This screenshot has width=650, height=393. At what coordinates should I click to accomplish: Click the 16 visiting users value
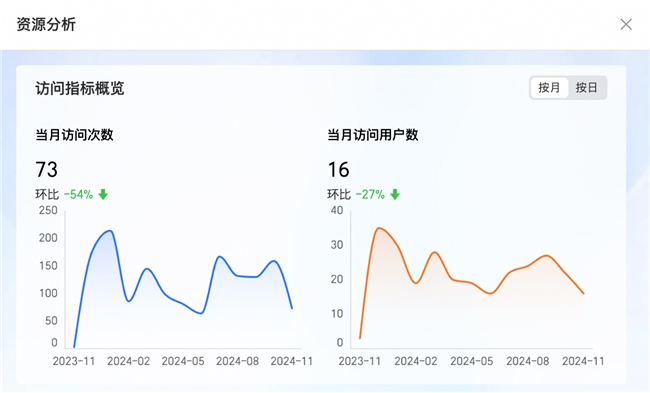coord(338,169)
